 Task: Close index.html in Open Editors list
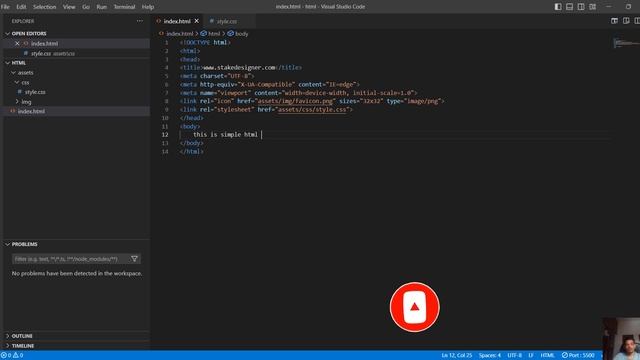[17, 43]
